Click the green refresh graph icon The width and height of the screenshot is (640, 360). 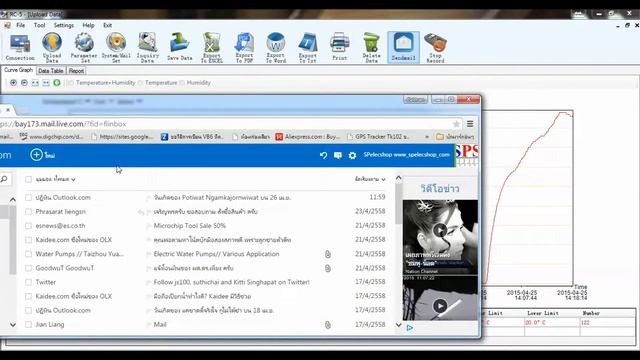point(57,83)
